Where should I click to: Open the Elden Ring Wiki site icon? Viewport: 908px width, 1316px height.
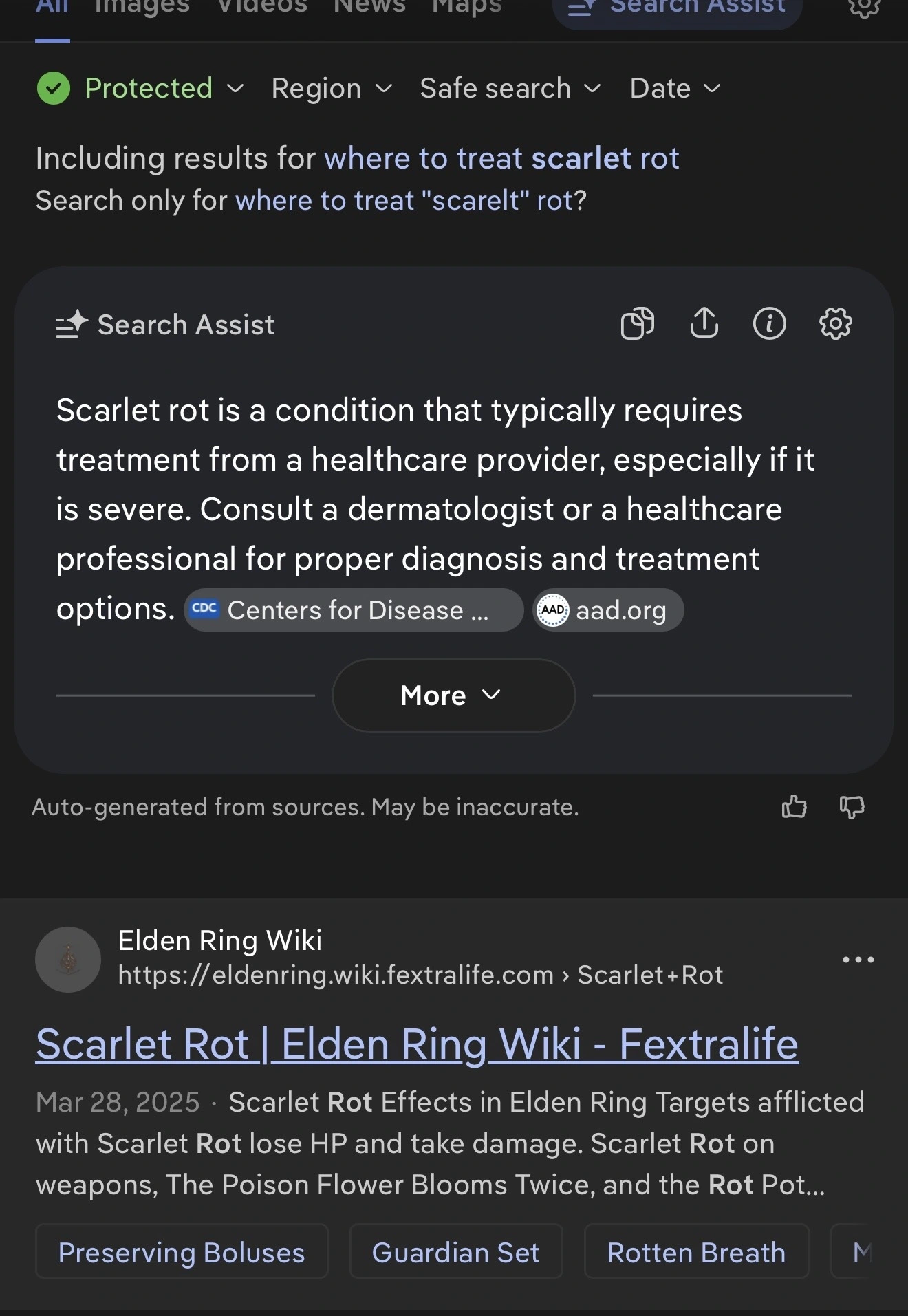(68, 960)
